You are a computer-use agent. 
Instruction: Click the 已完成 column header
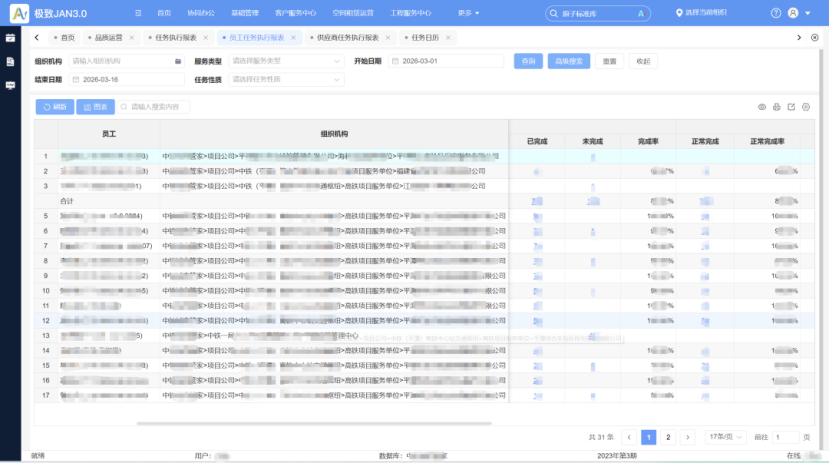click(537, 141)
